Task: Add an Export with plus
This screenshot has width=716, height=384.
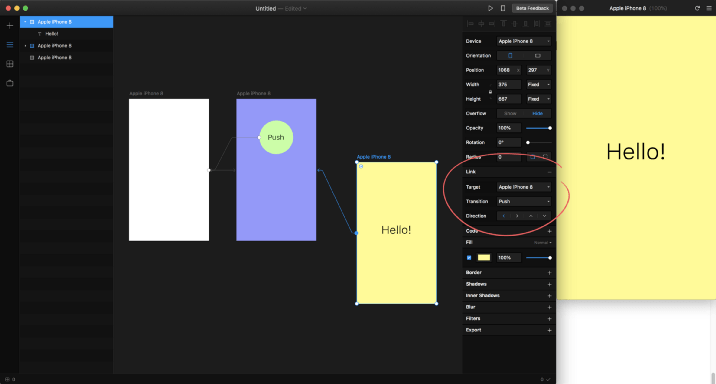Action: (549, 330)
